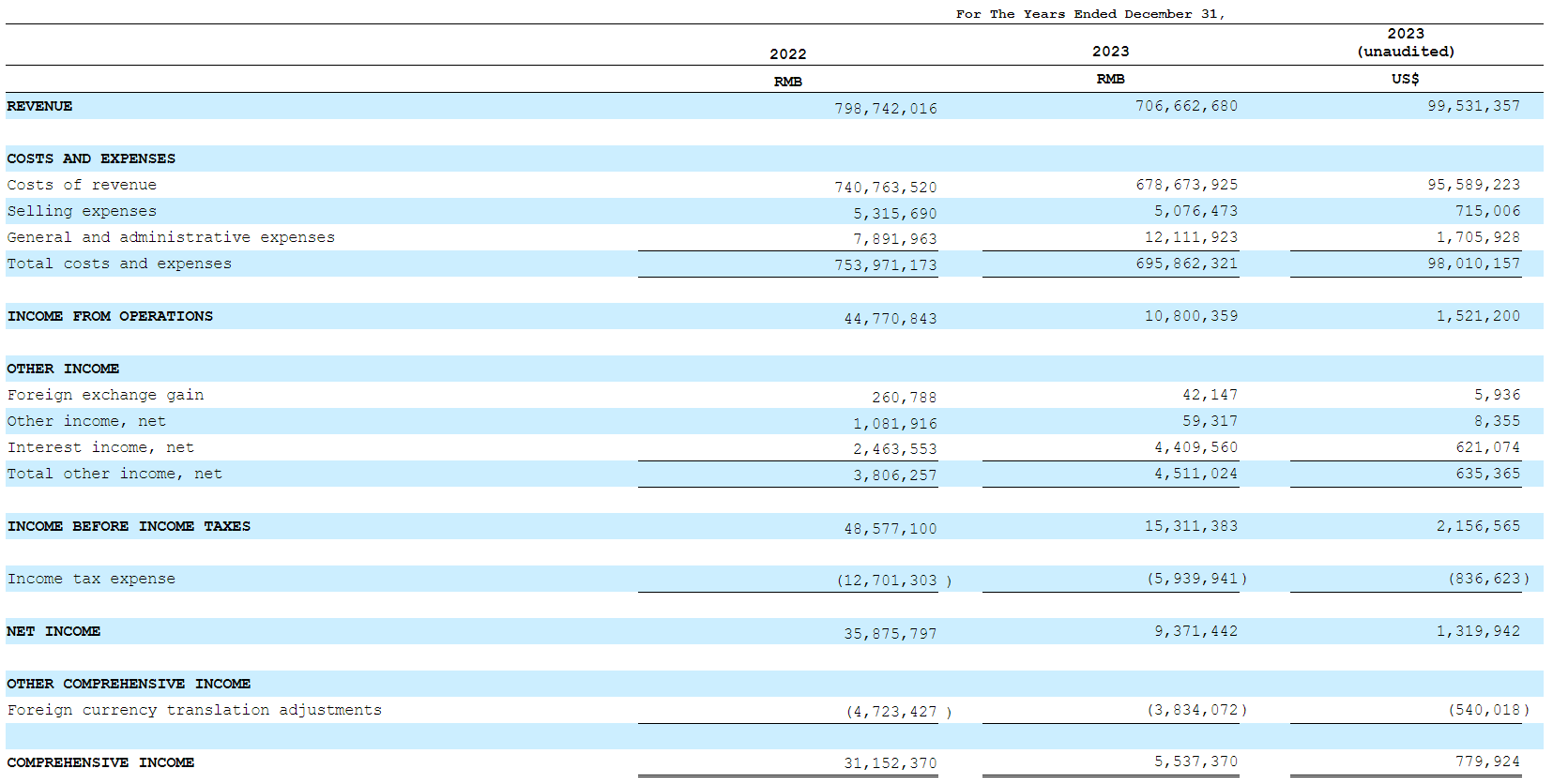Click Foreign currency translation adjustments label
The width and height of the screenshot is (1553, 784).
[194, 710]
